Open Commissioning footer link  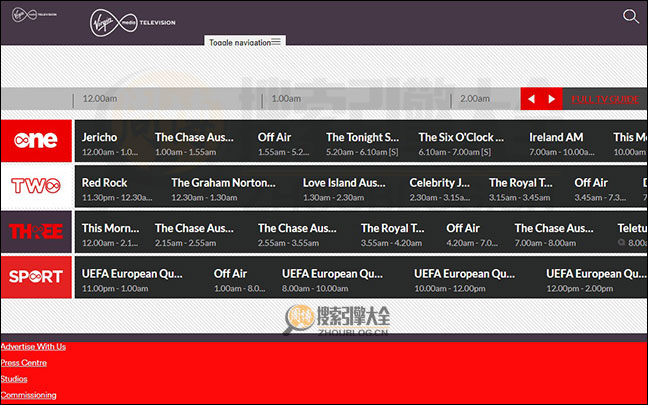coord(29,395)
